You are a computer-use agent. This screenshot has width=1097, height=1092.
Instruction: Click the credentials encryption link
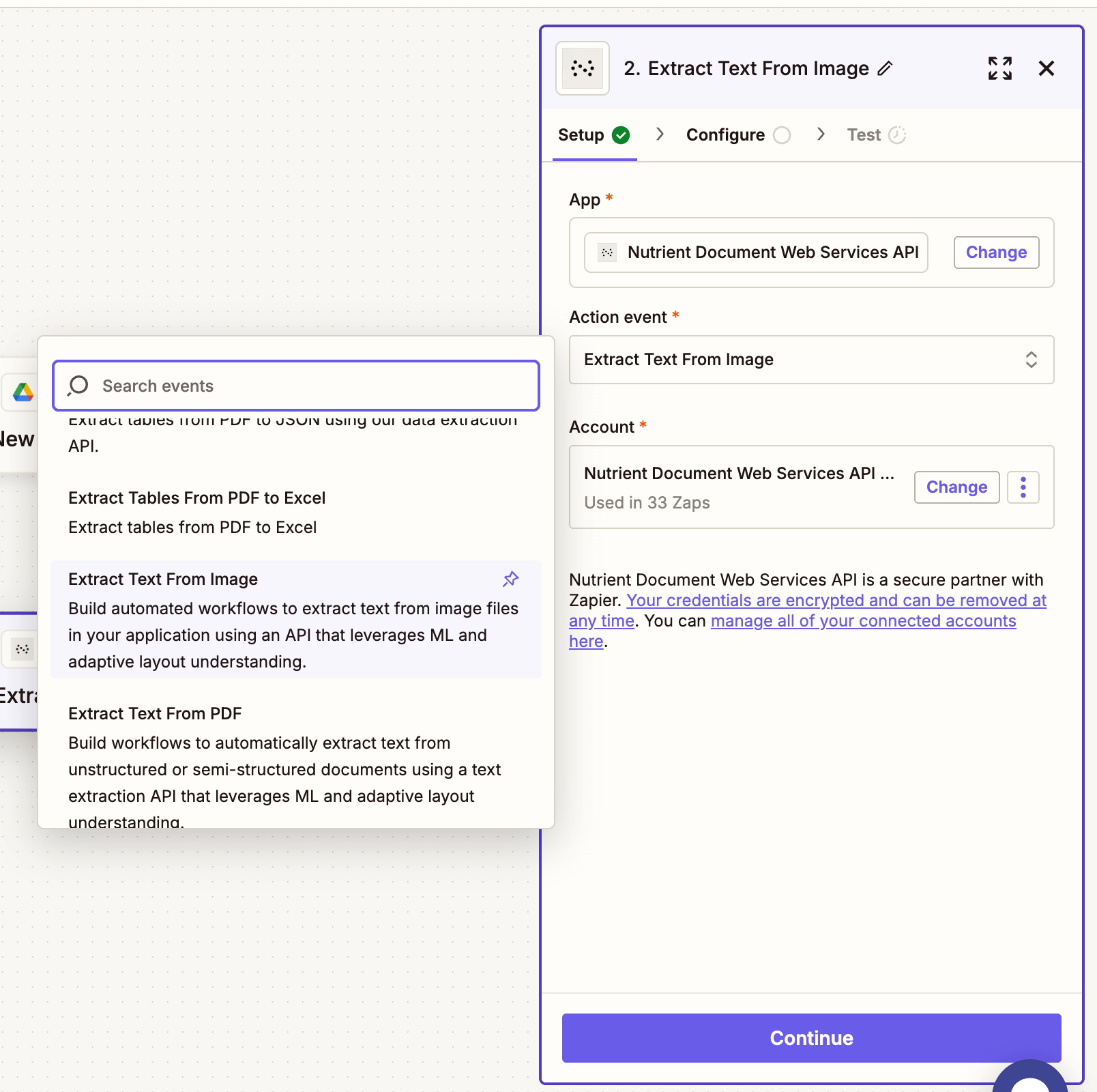pyautogui.click(x=836, y=601)
